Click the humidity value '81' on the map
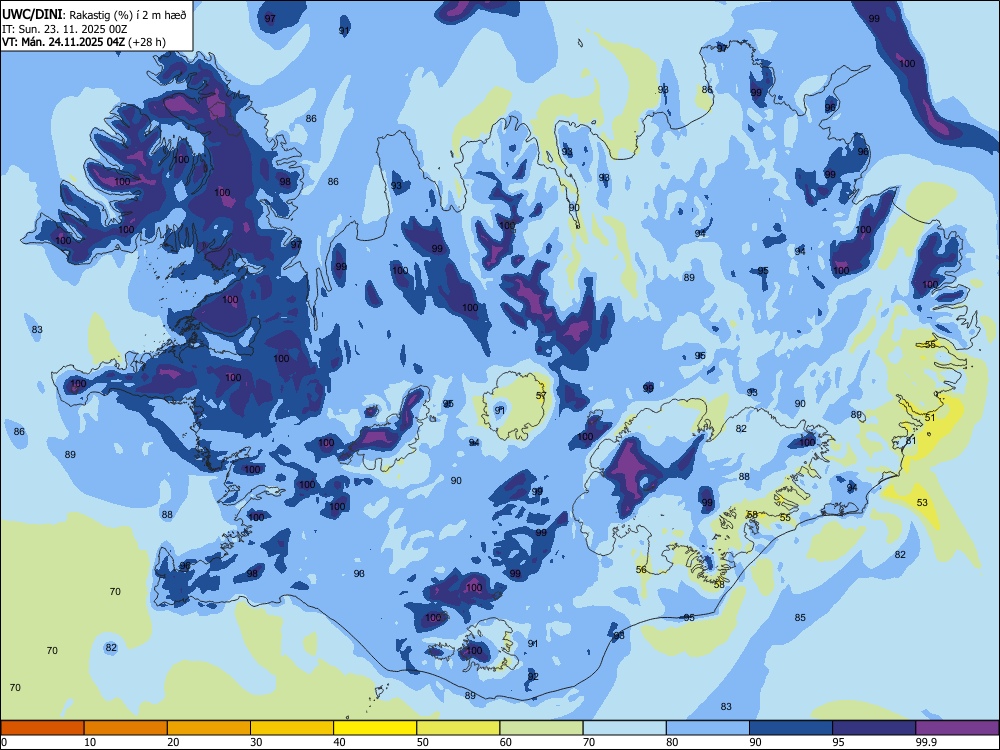Image resolution: width=1000 pixels, height=750 pixels. pos(911,441)
